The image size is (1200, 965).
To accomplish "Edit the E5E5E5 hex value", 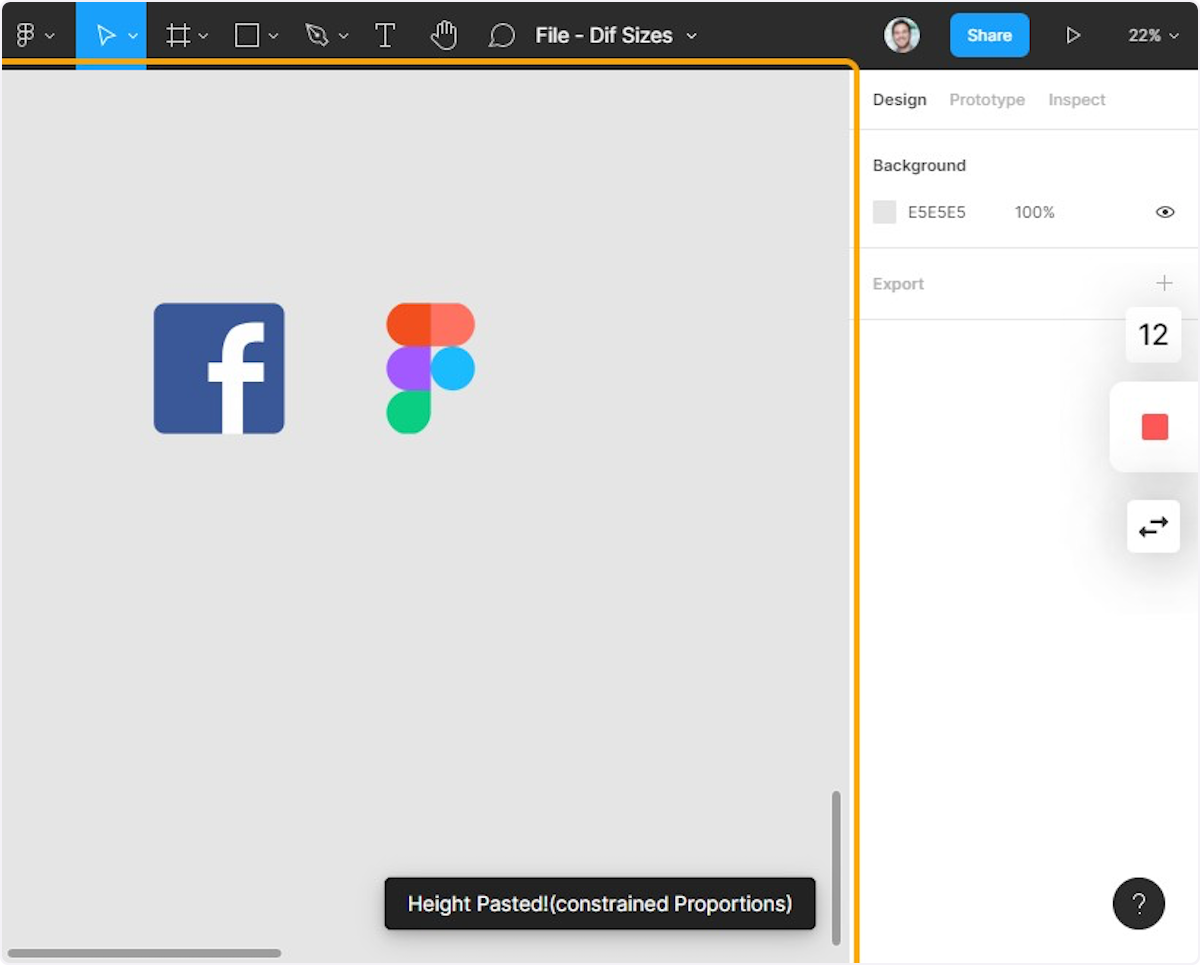I will (937, 212).
